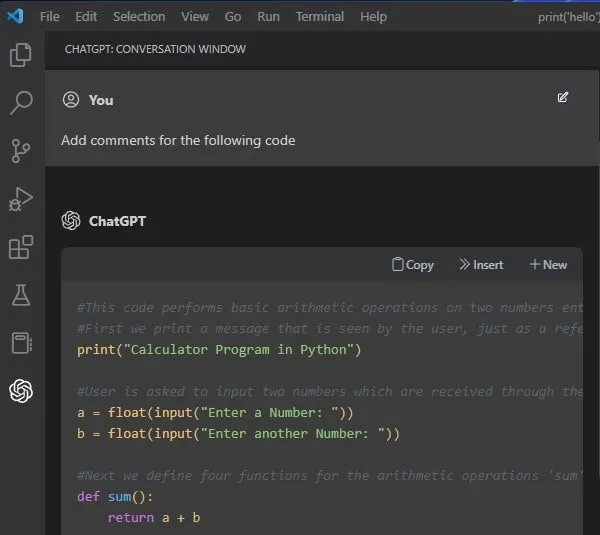Open the View menu

click(x=195, y=16)
